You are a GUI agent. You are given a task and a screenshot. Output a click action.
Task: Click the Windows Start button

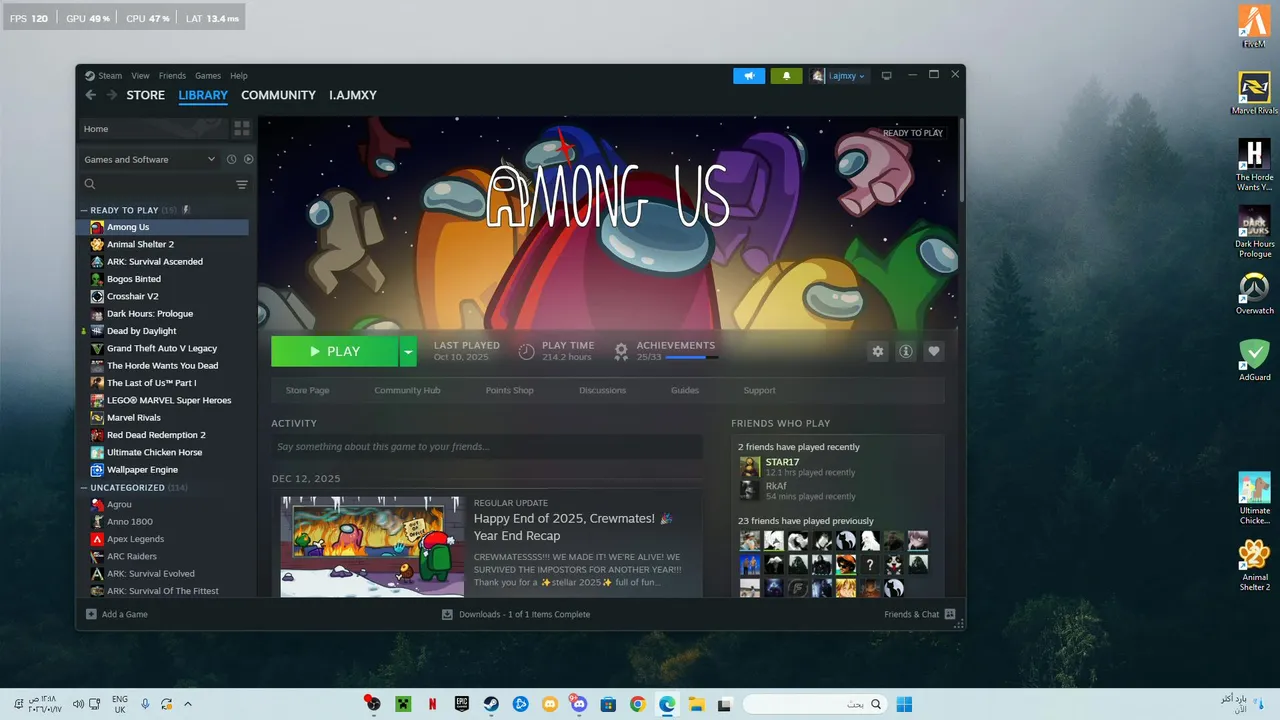pos(904,704)
